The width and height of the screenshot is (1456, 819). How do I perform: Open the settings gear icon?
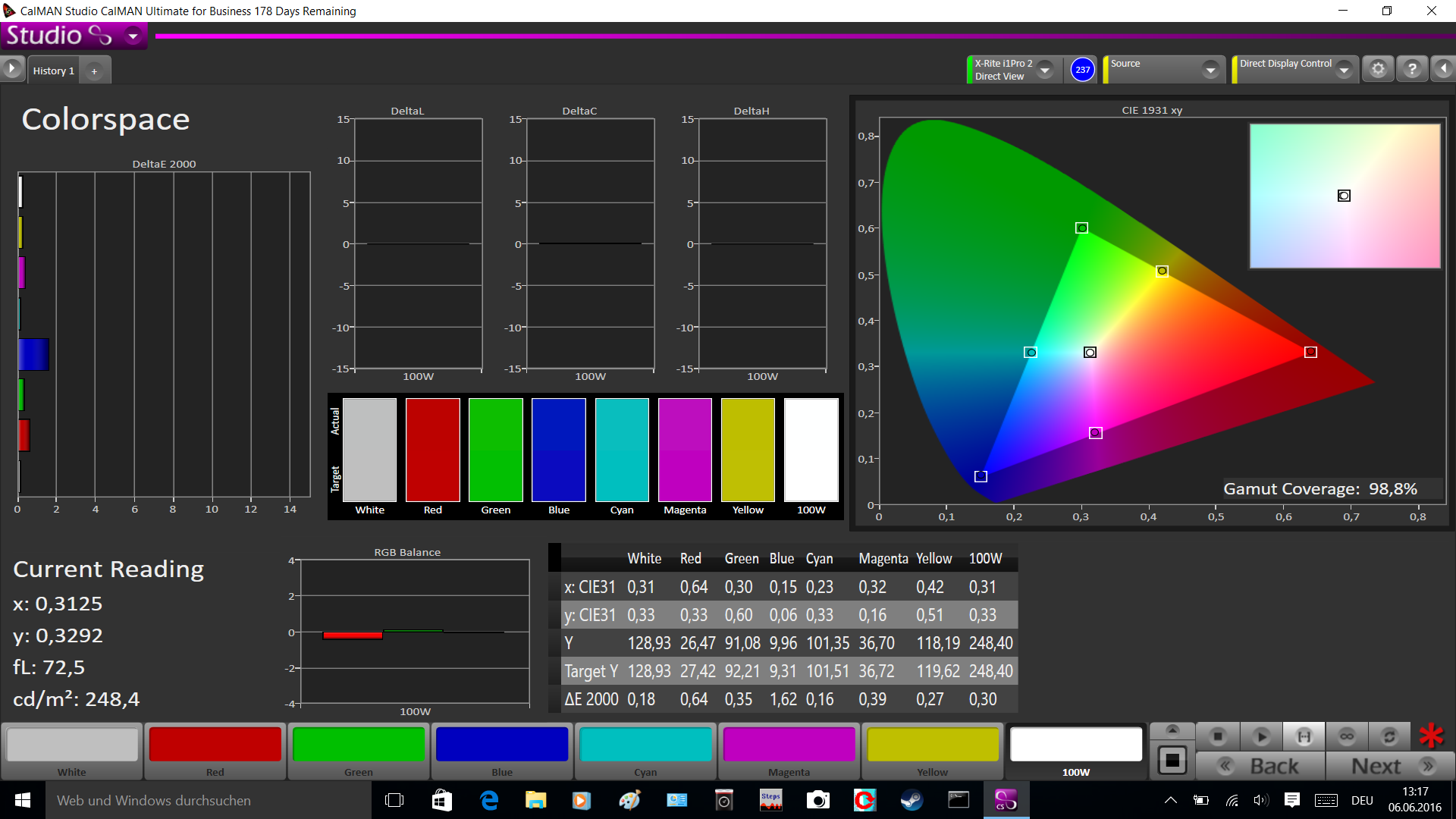click(1378, 70)
